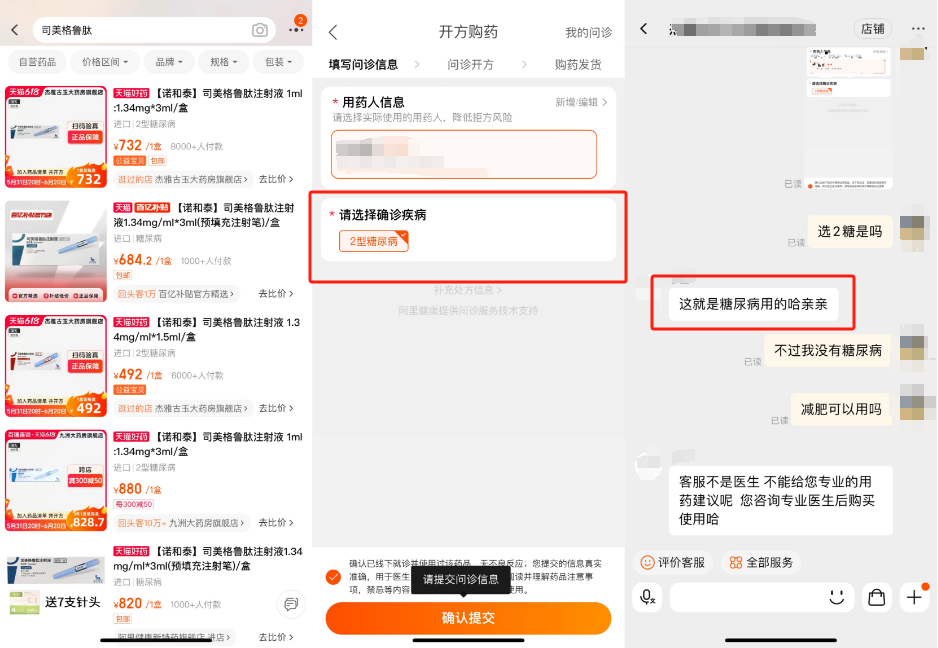Expand the 价格区间 filter dropdown

pos(105,62)
